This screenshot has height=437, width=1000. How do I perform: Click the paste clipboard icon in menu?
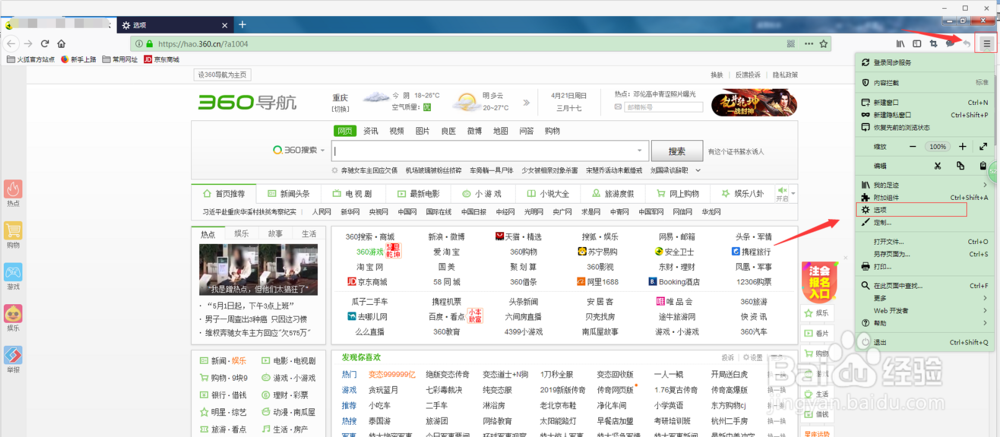tap(983, 166)
